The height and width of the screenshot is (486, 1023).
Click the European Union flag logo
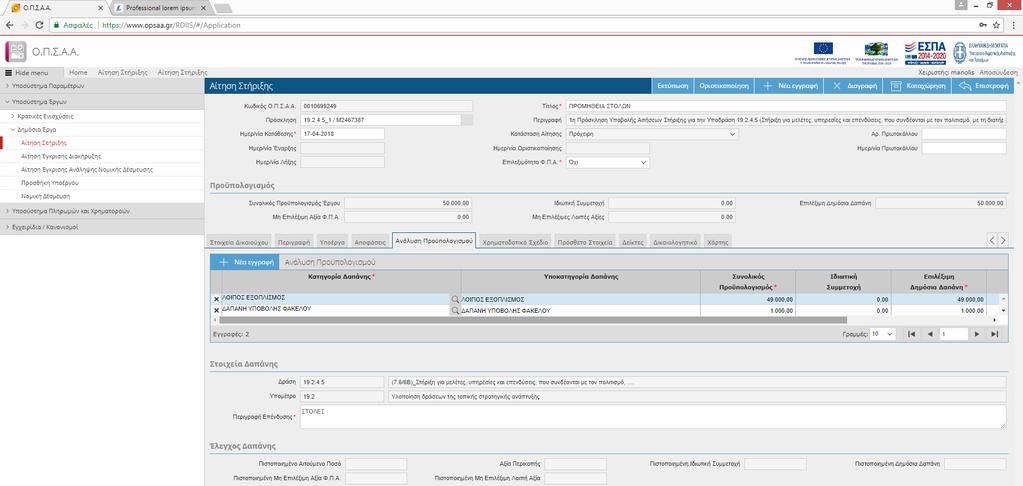click(x=823, y=48)
